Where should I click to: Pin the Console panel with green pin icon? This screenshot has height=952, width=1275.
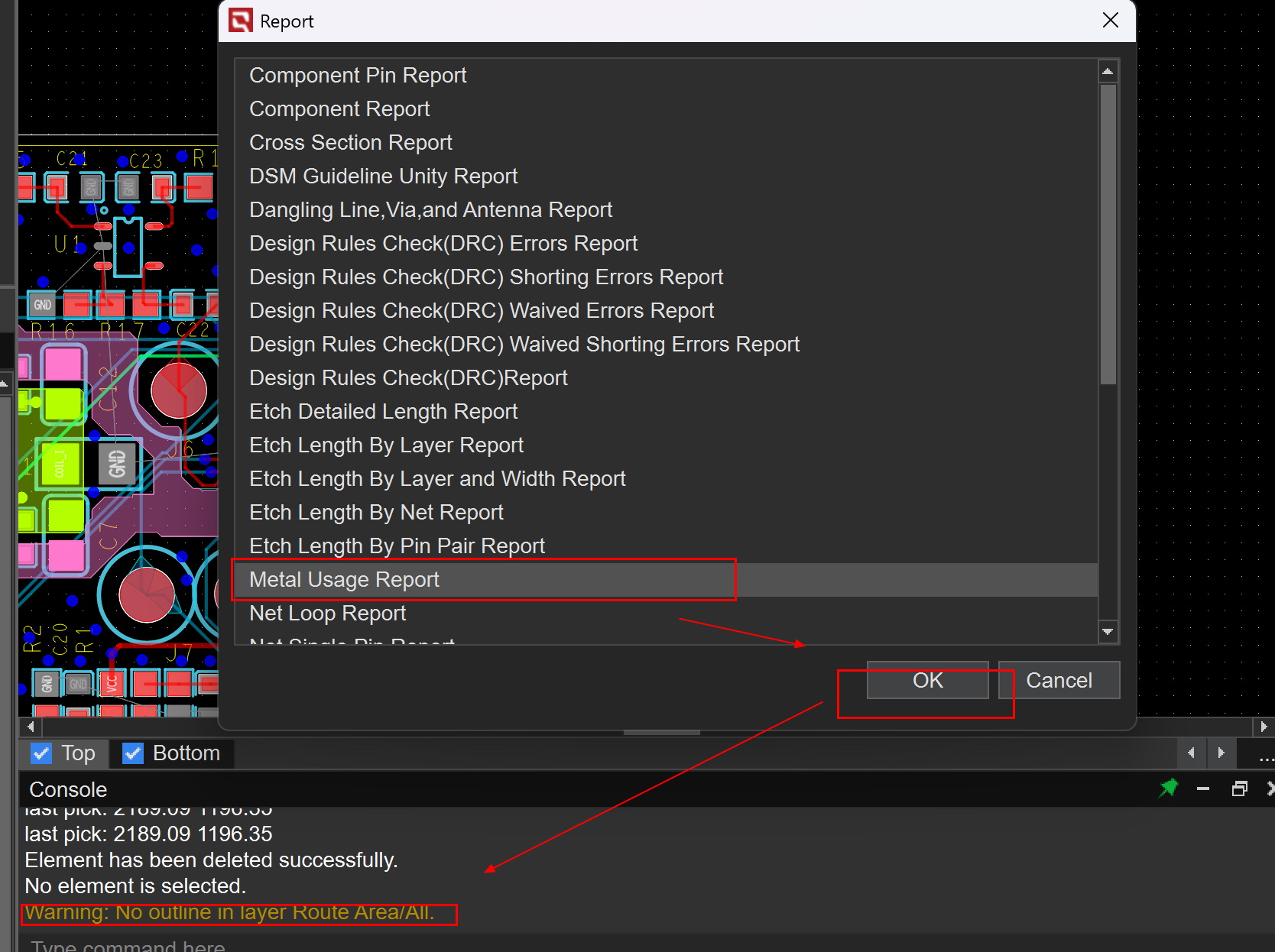tap(1169, 788)
